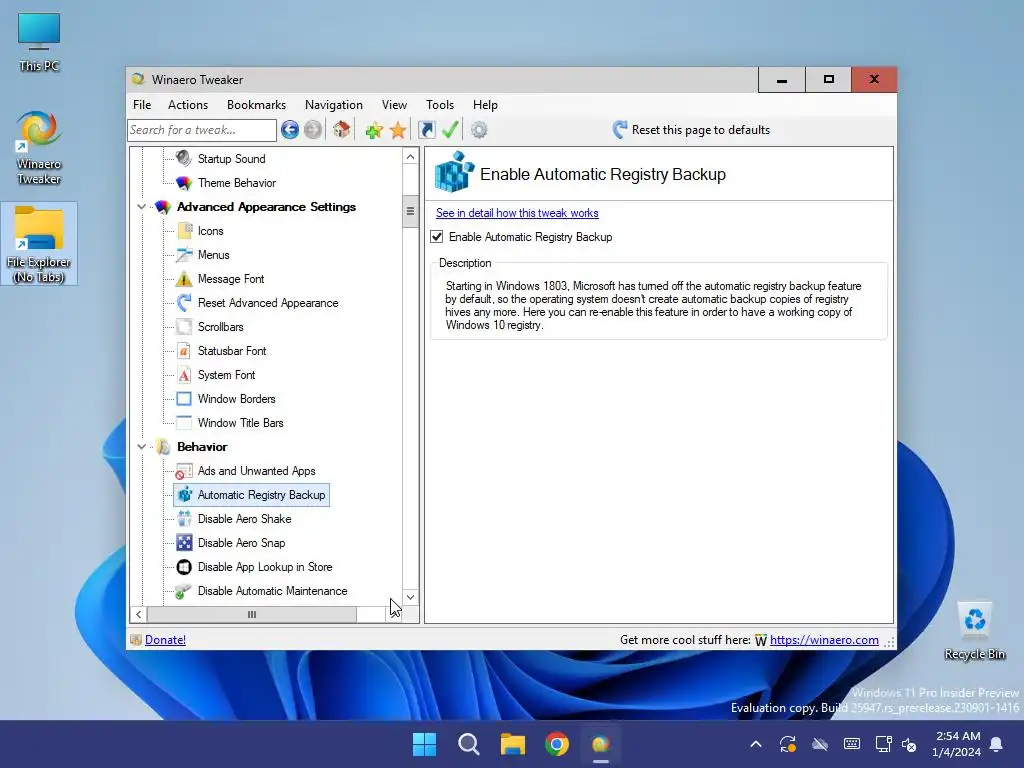The width and height of the screenshot is (1024, 768).
Task: Click the Window Borders icon
Action: coord(184,398)
